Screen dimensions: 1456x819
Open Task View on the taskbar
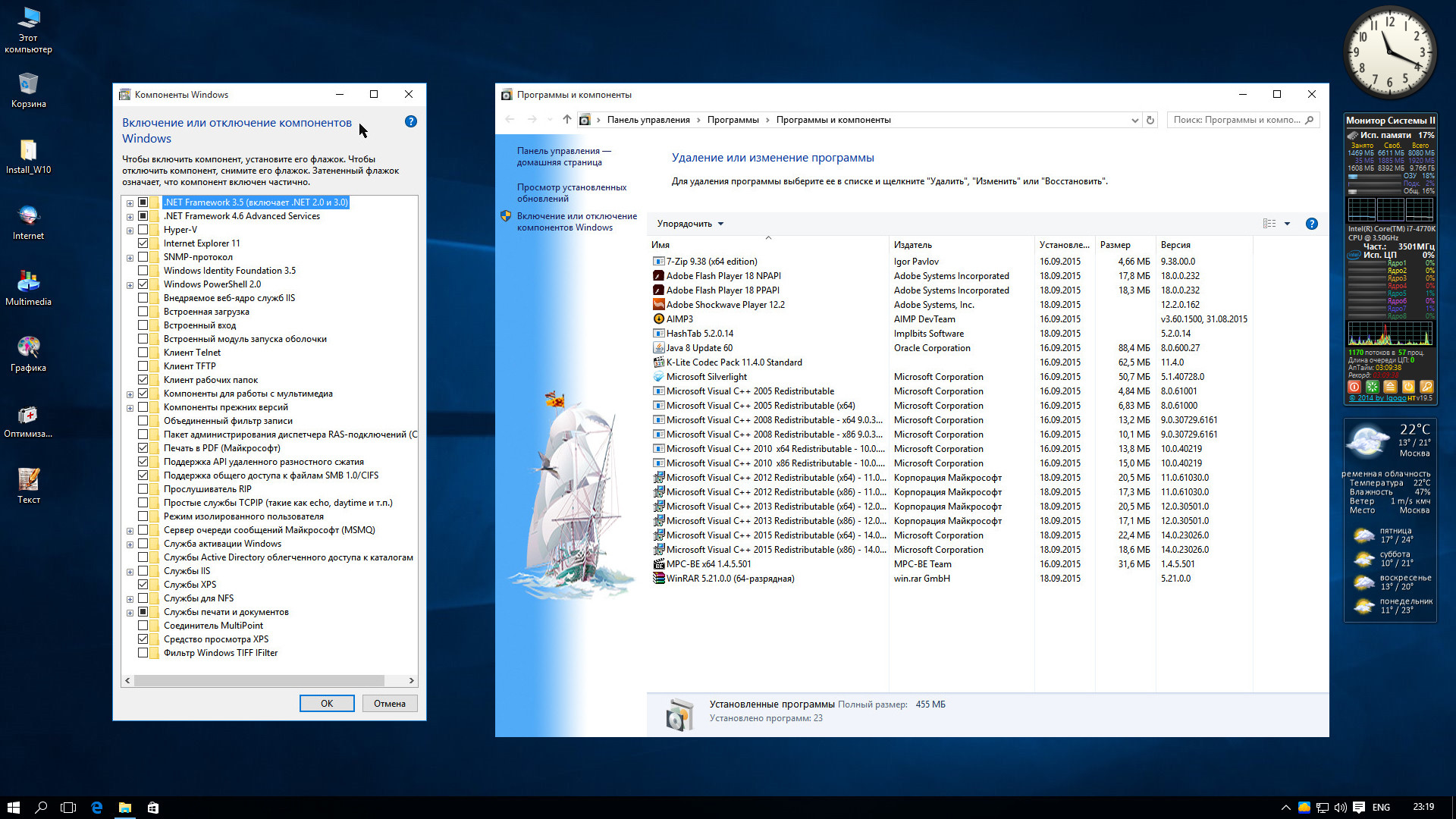point(68,808)
